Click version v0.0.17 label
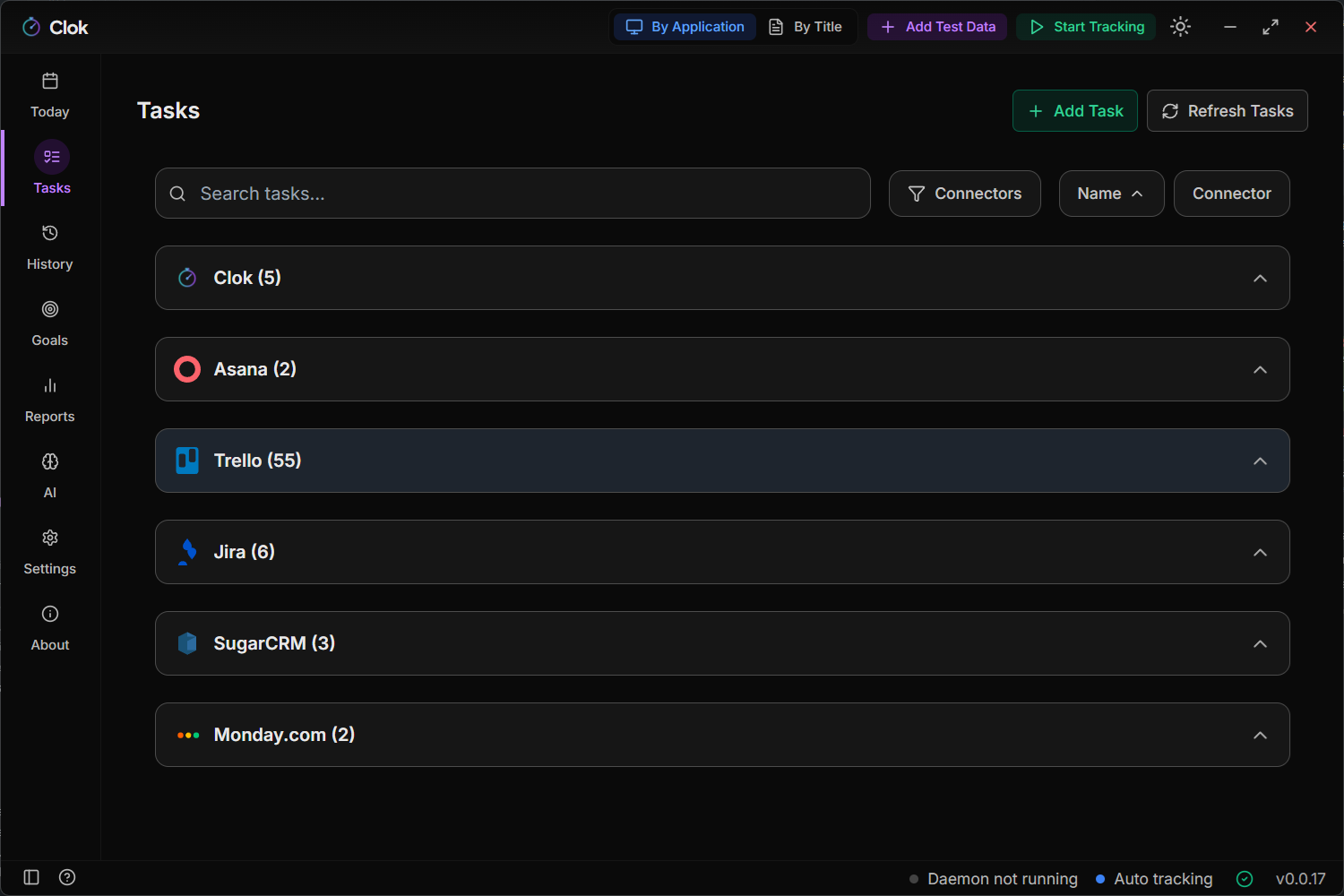This screenshot has width=1344, height=896. (1300, 879)
